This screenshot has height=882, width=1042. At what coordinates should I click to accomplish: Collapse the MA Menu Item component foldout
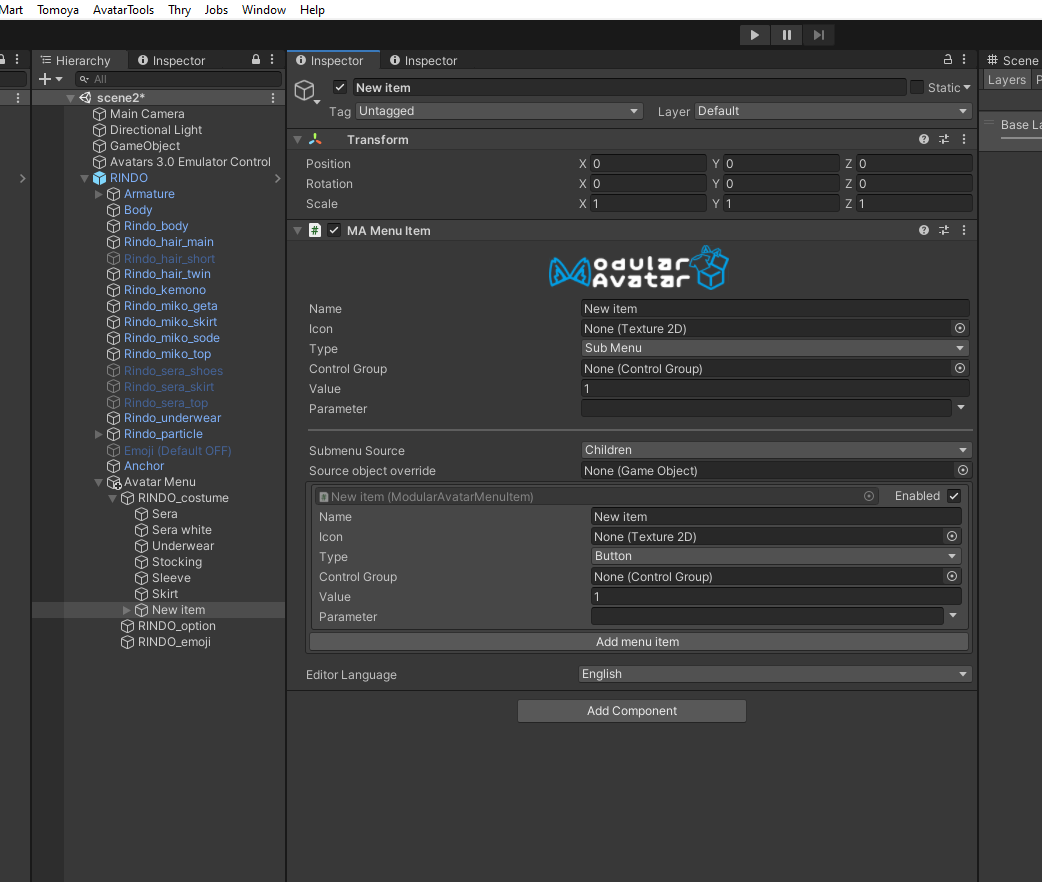297,231
